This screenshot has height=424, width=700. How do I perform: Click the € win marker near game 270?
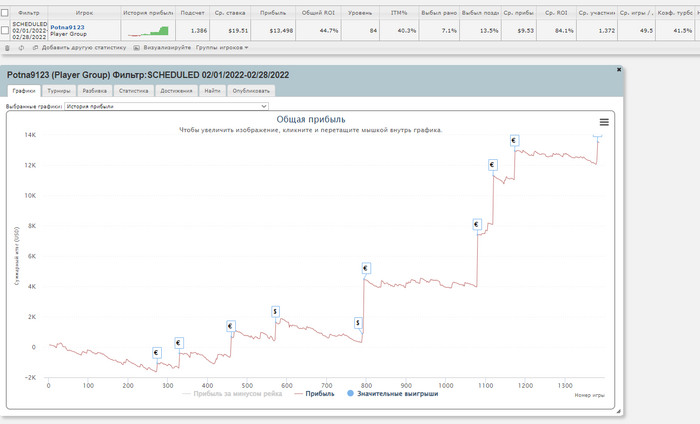pos(156,353)
